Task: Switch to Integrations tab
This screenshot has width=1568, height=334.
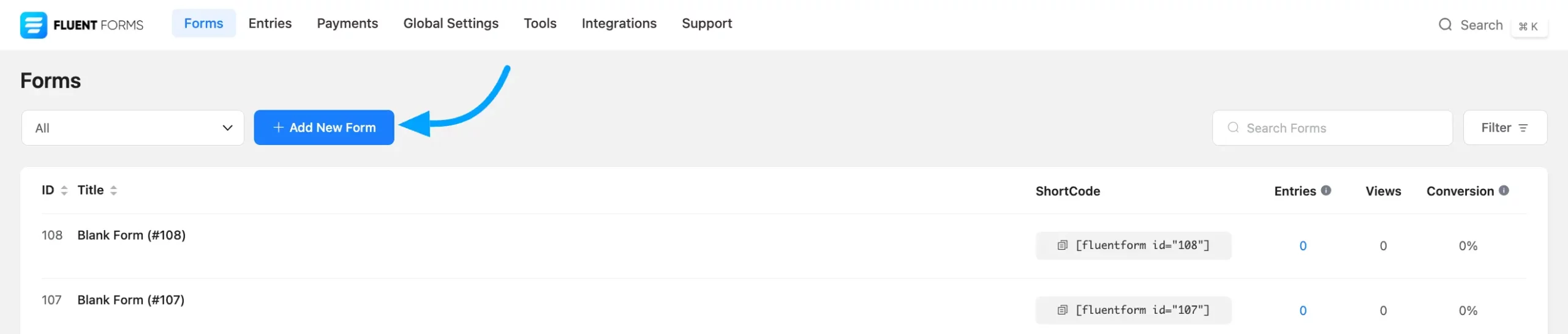Action: click(619, 23)
